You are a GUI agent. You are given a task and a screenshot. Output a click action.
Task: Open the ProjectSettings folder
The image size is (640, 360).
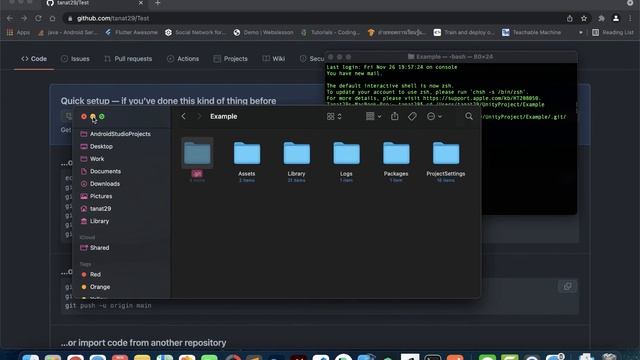446,154
